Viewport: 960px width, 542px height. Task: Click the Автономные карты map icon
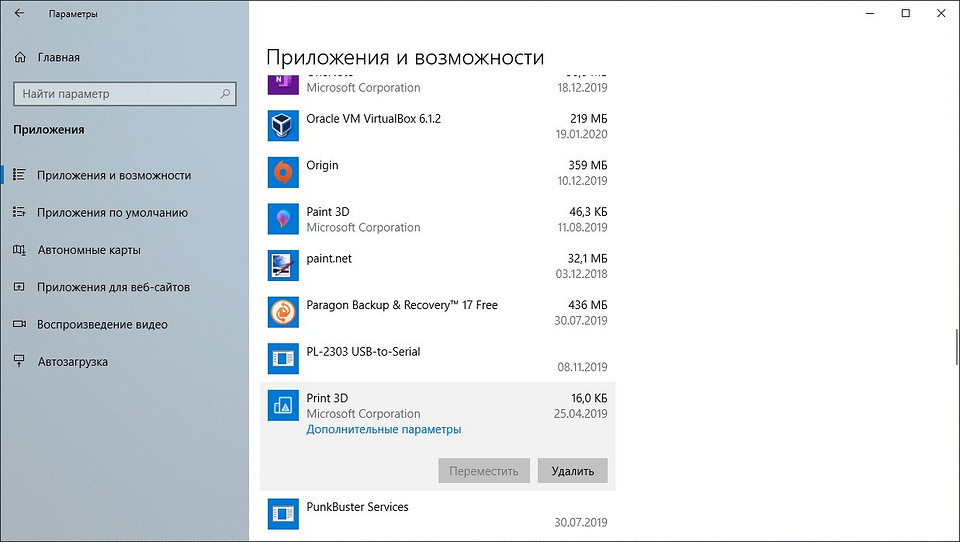20,250
